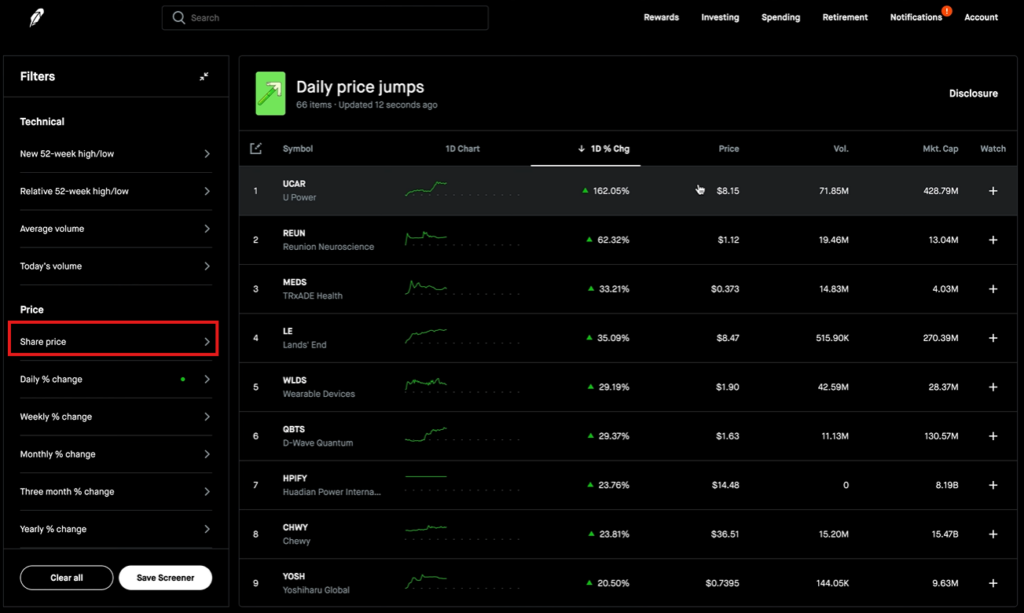Viewport: 1024px width, 613px height.
Task: Open the Disclosure link
Action: click(x=973, y=93)
